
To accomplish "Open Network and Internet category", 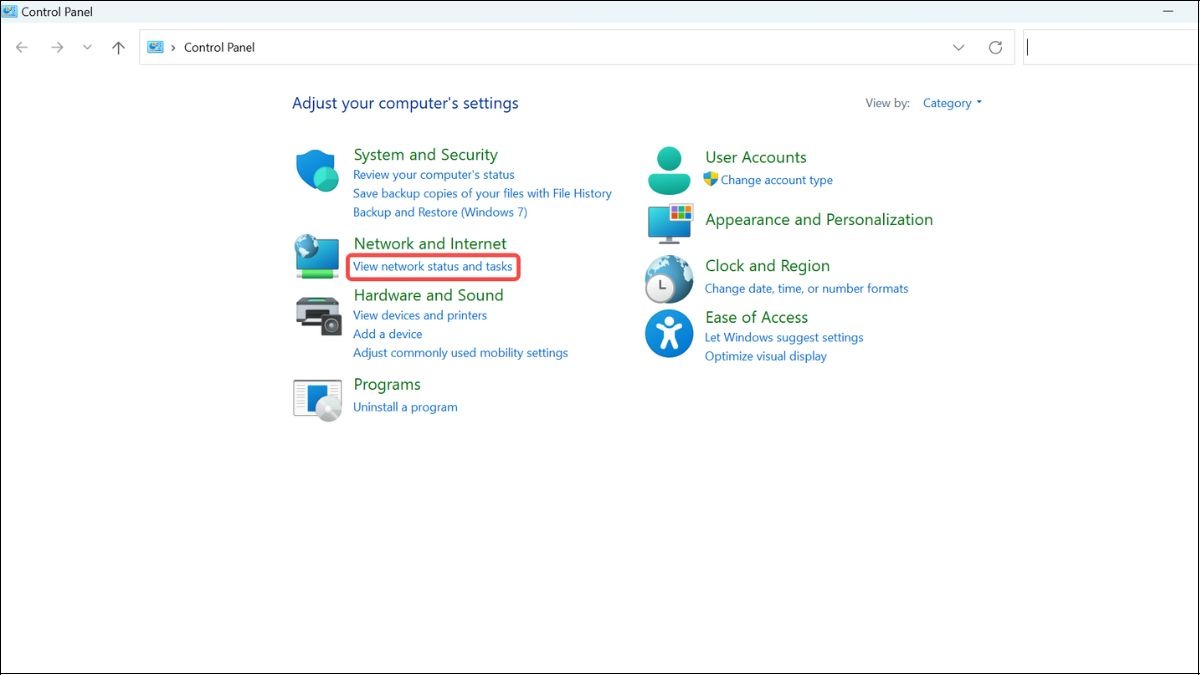I will [430, 244].
